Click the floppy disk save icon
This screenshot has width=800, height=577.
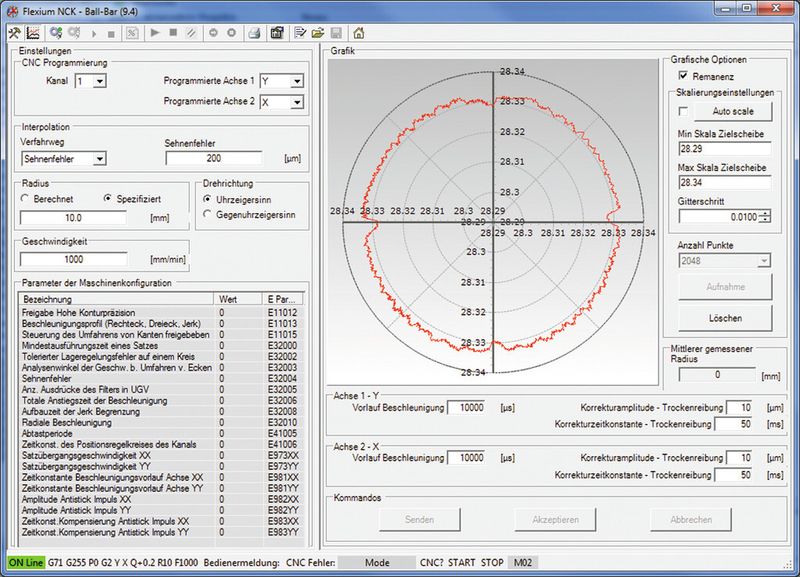pos(336,33)
